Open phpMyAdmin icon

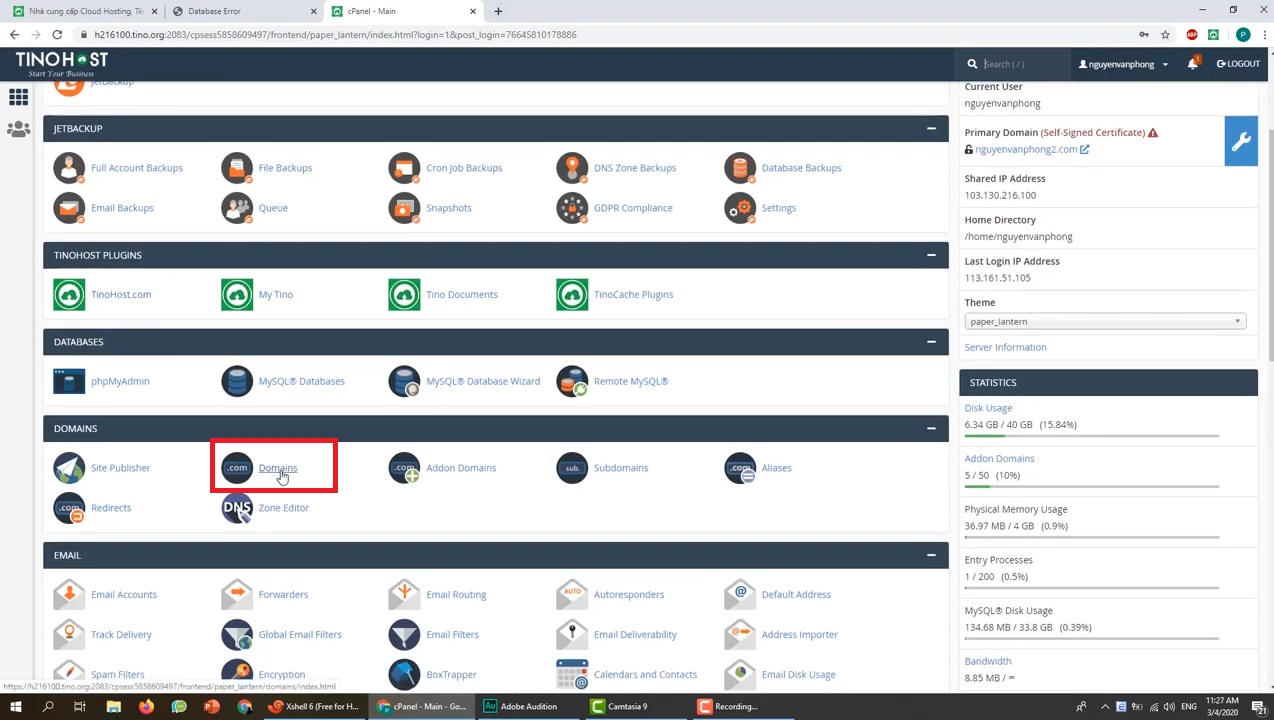click(x=69, y=381)
